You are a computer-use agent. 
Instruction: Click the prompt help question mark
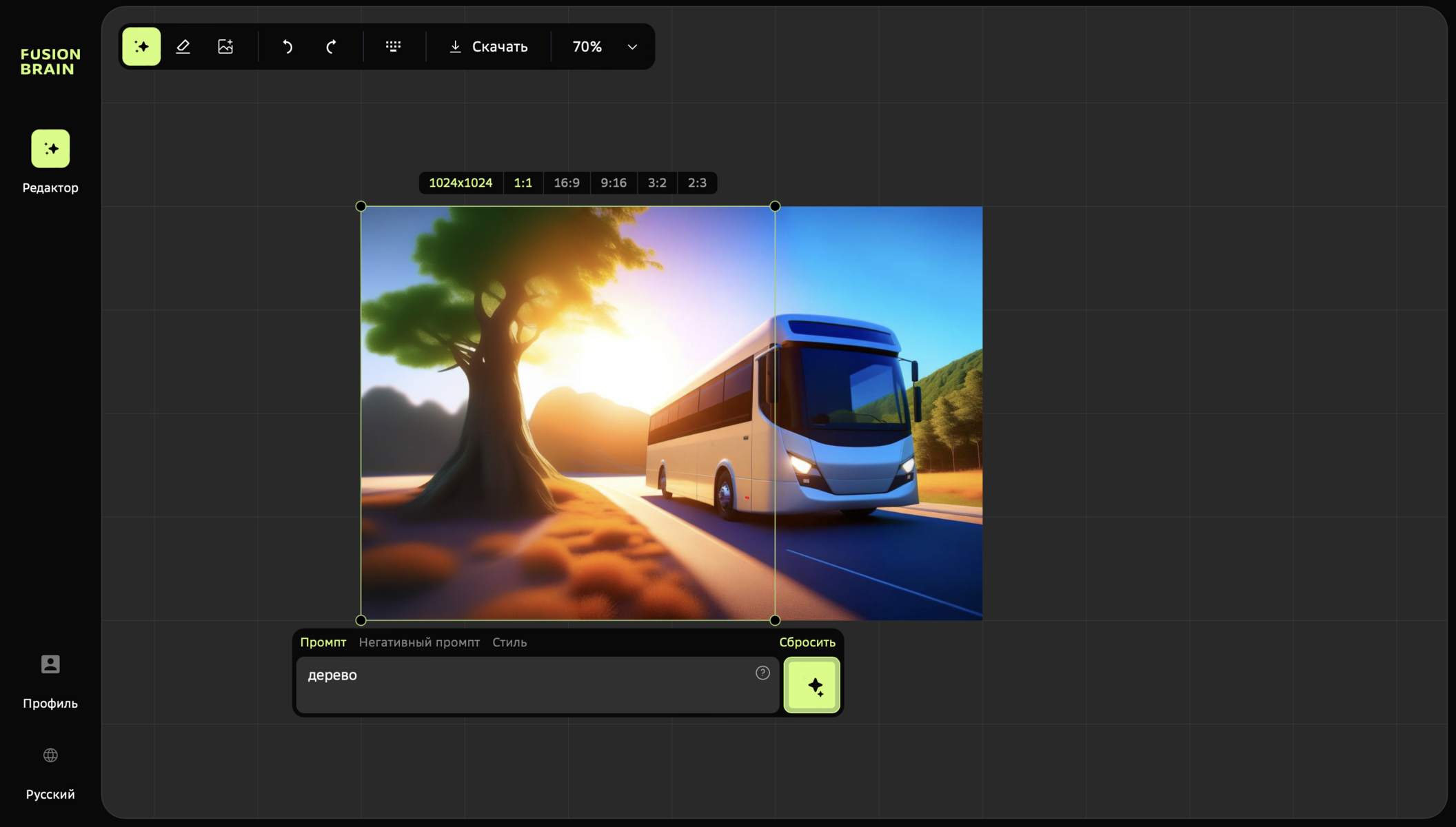[x=762, y=673]
